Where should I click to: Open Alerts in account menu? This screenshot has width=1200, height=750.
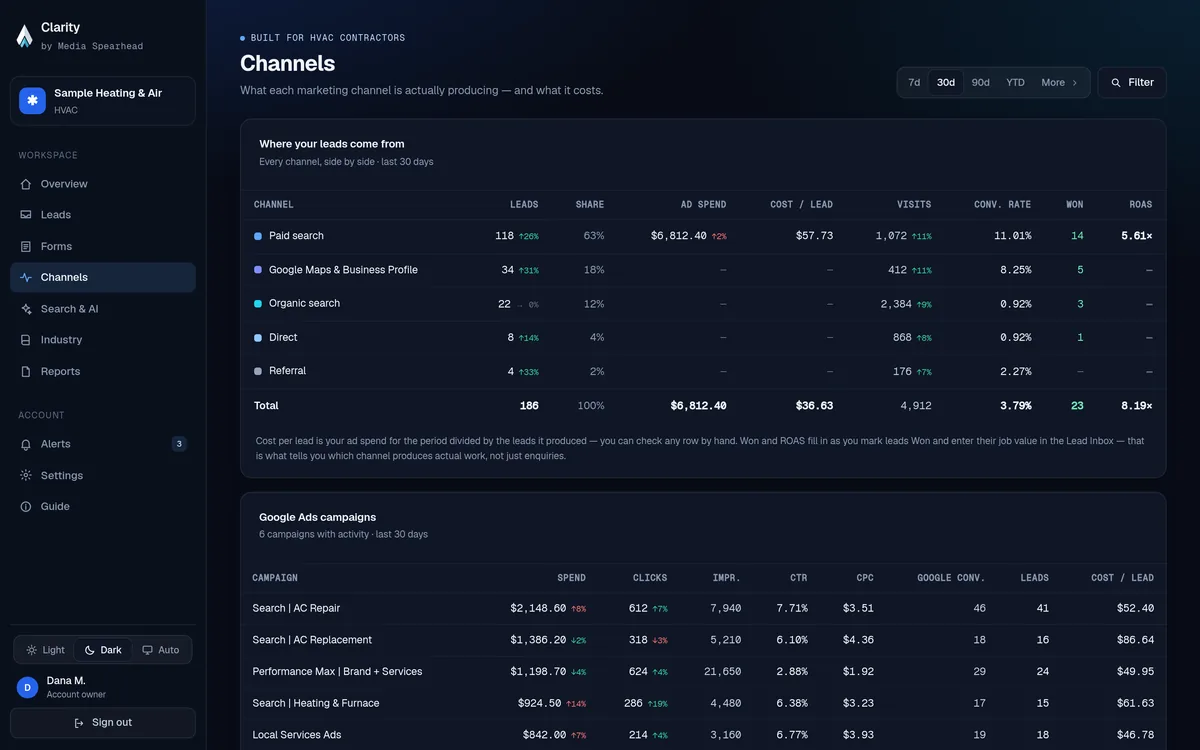(103, 444)
